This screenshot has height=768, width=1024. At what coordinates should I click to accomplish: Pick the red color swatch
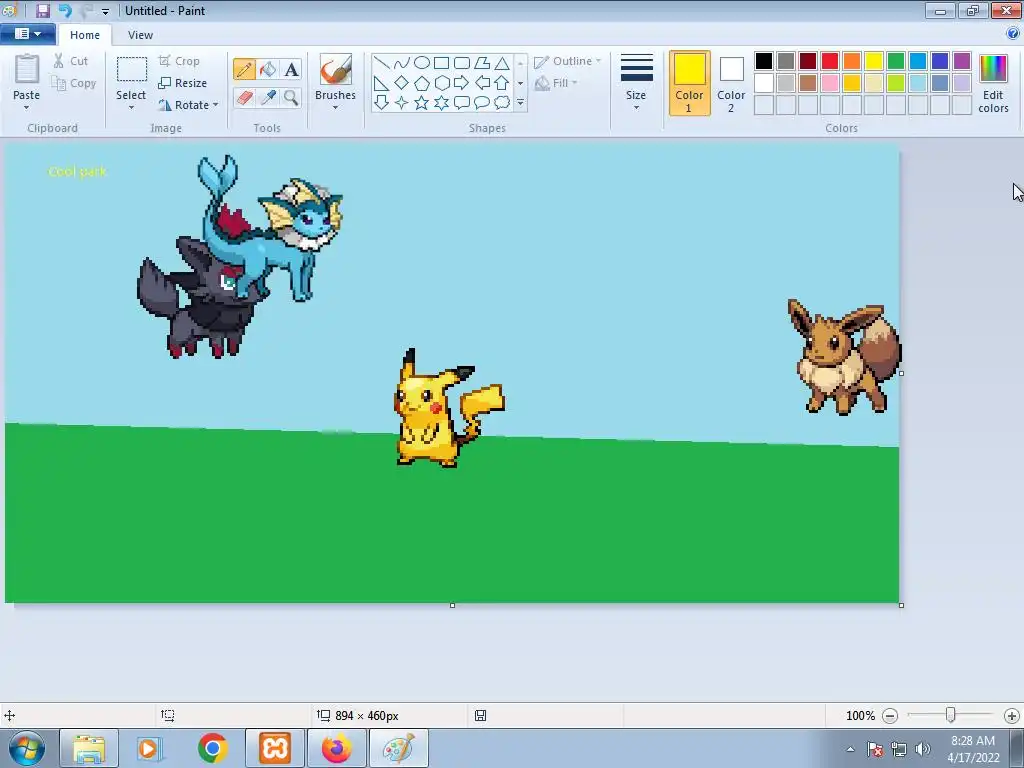tap(829, 61)
